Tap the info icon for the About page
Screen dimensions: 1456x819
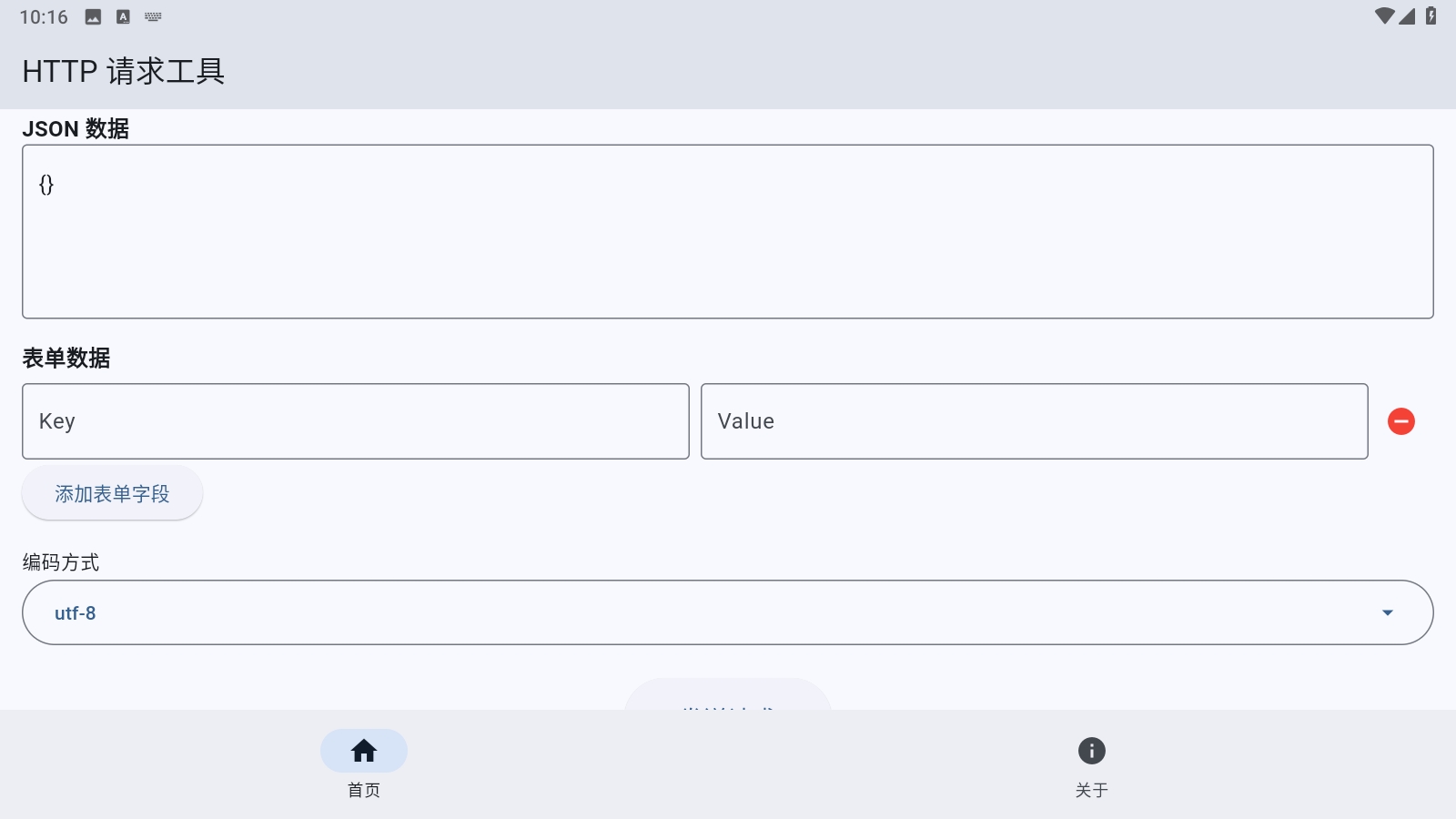click(x=1091, y=751)
